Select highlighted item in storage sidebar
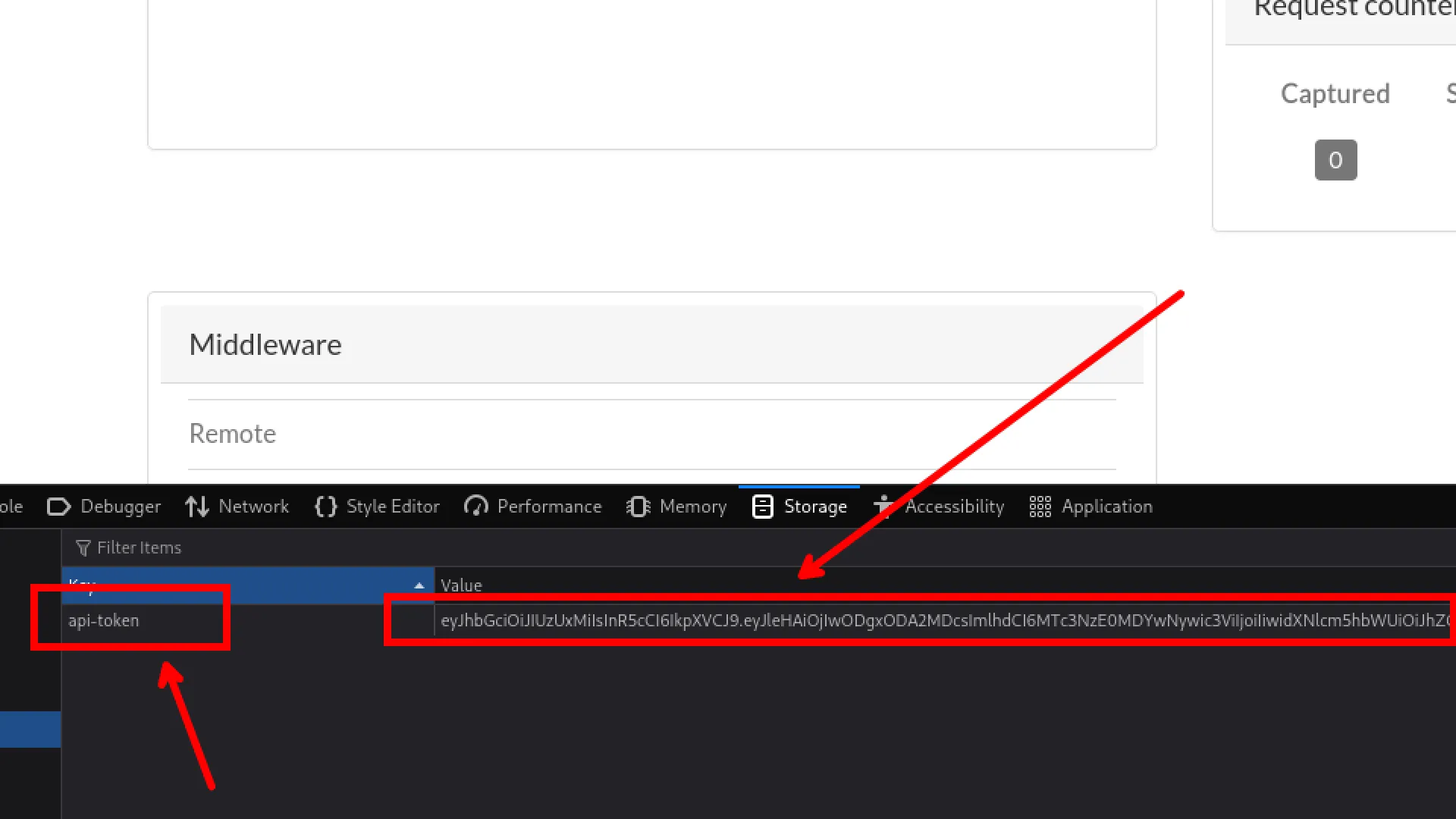Viewport: 1456px width, 819px height. [x=30, y=730]
